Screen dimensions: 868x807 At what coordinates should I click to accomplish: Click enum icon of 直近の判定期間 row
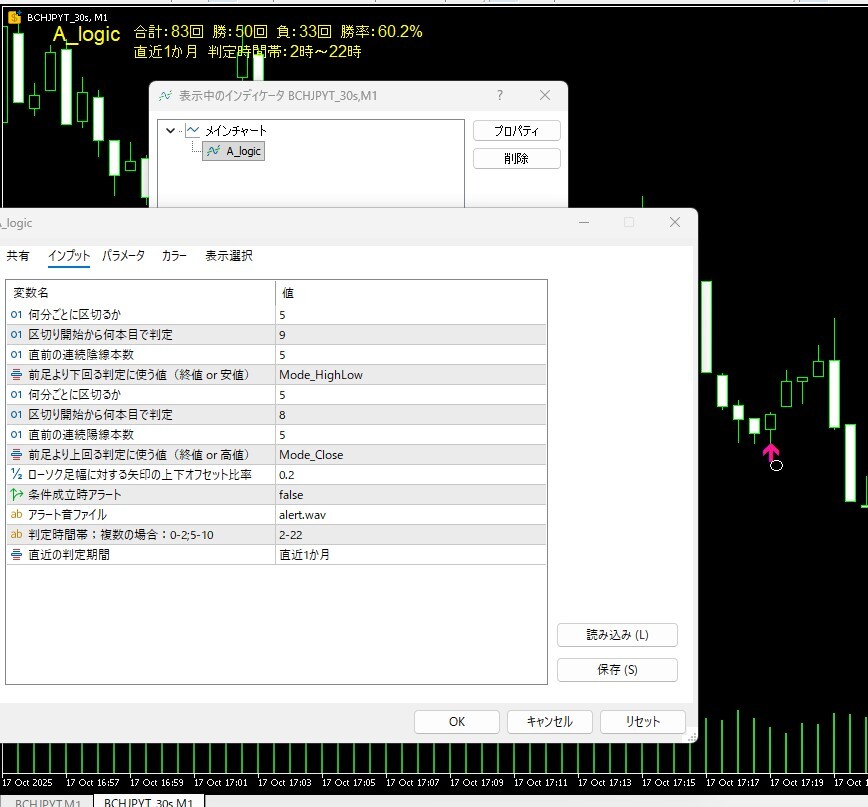pyautogui.click(x=17, y=554)
